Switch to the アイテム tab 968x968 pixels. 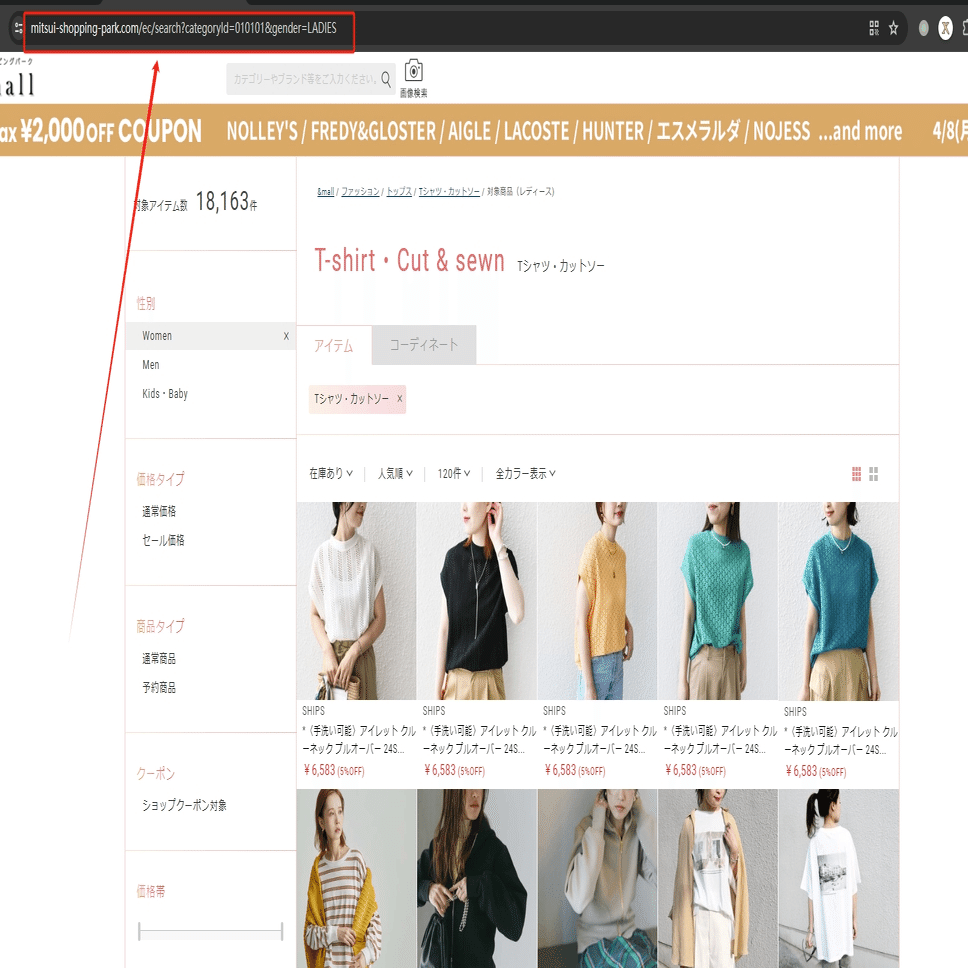(x=334, y=345)
